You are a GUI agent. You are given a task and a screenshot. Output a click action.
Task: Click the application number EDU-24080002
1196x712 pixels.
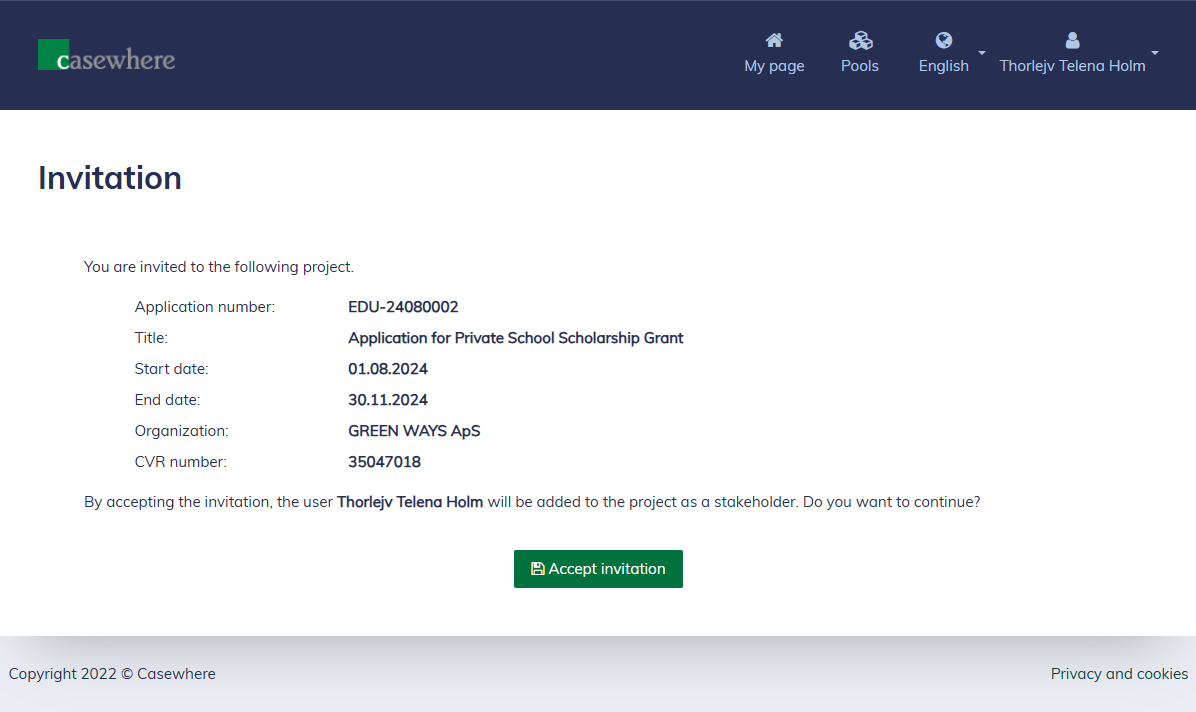[403, 307]
